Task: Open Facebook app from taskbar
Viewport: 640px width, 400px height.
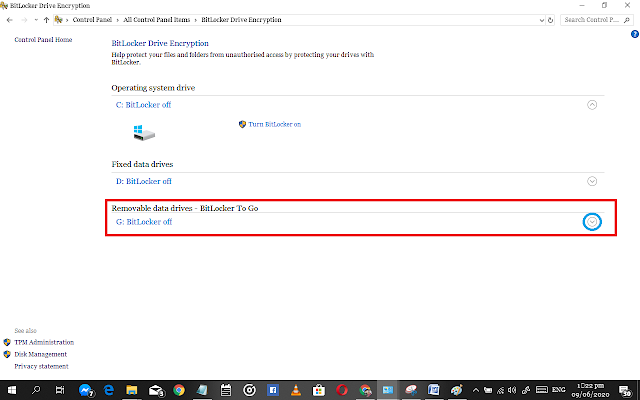Action: click(273, 391)
